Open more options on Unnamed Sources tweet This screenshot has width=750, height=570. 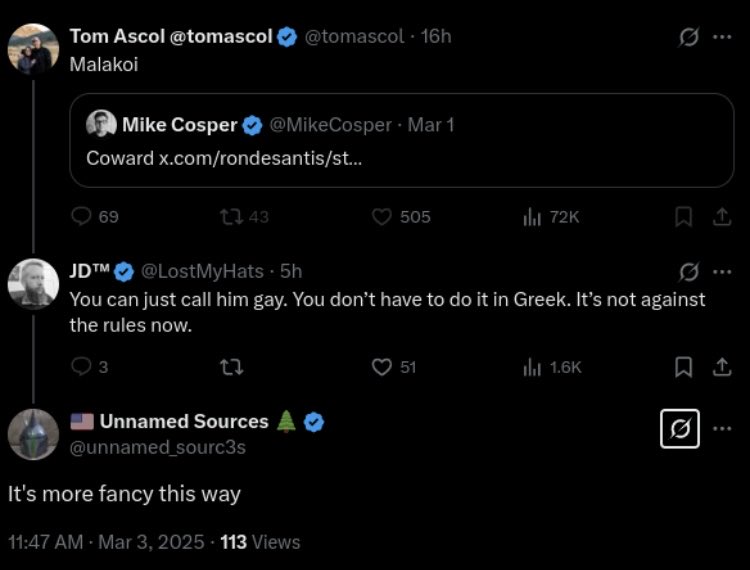(722, 429)
